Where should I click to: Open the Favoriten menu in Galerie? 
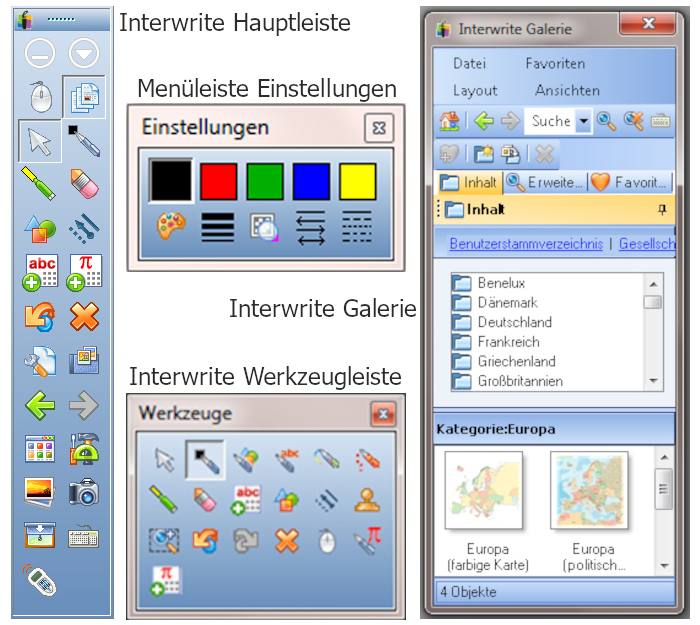(x=555, y=63)
